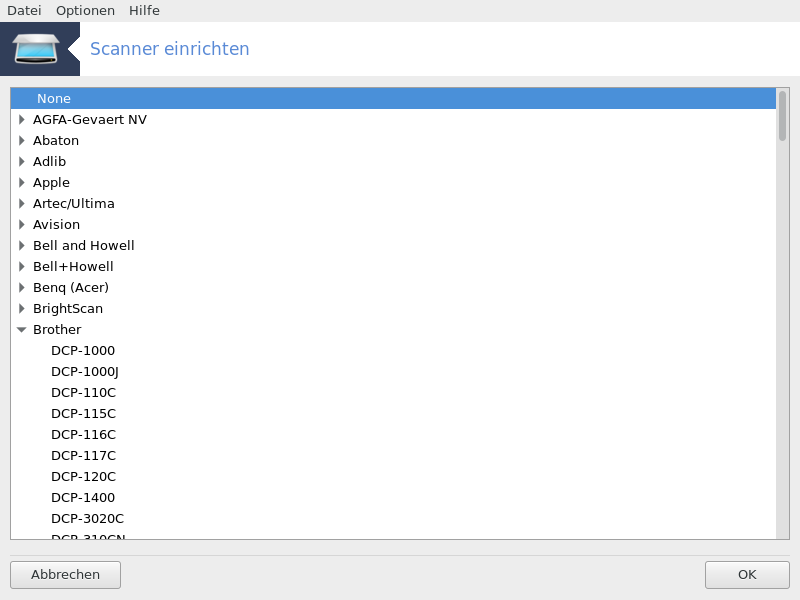Select Brother model DCP-115C
Screen dimensions: 800x600
[83, 413]
